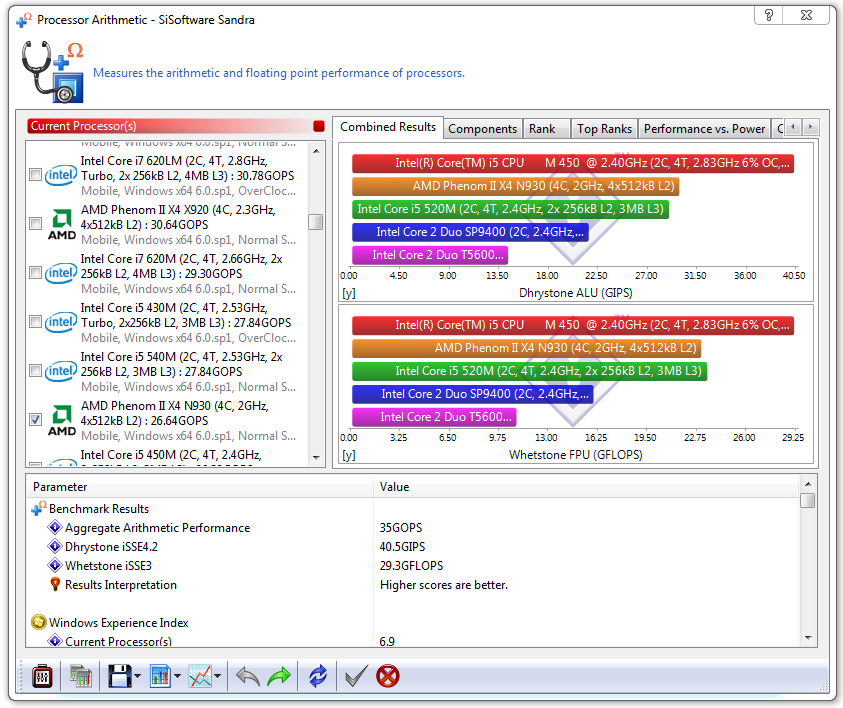Viewport: 843px width, 708px height.
Task: Click the red Core i5 M 450 Dhrystone bar
Action: click(573, 163)
